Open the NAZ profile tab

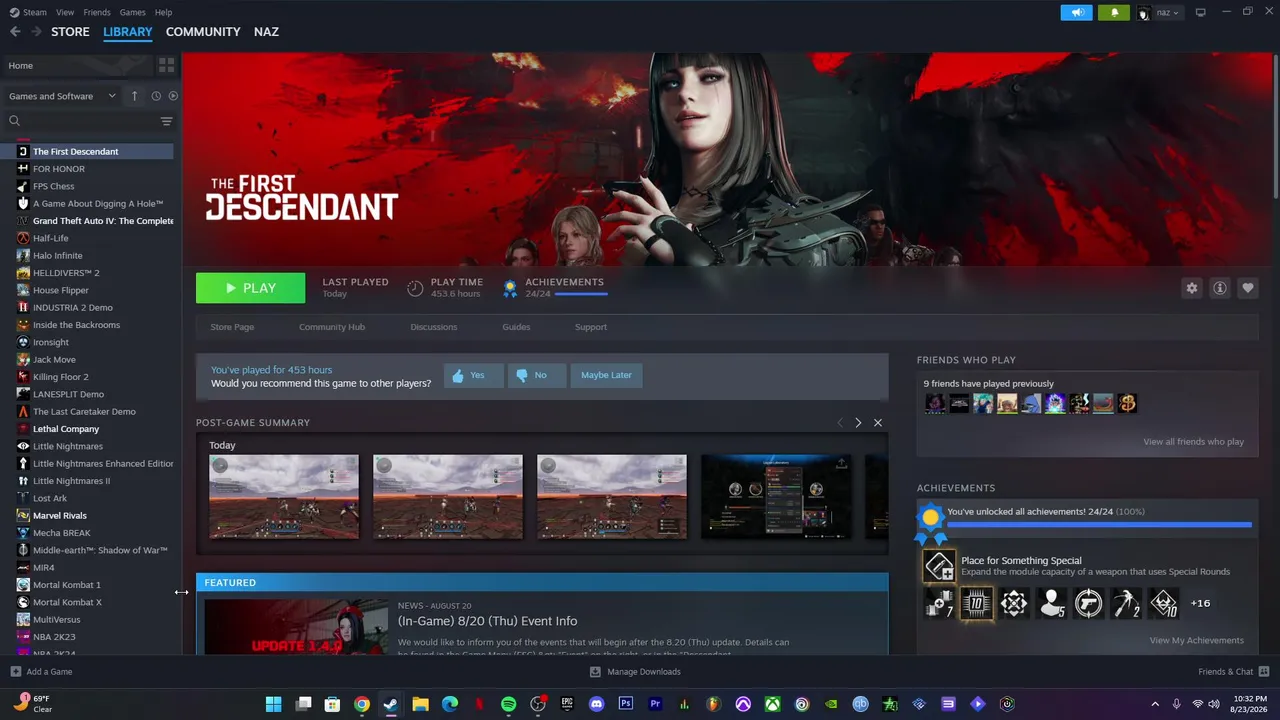coord(266,32)
